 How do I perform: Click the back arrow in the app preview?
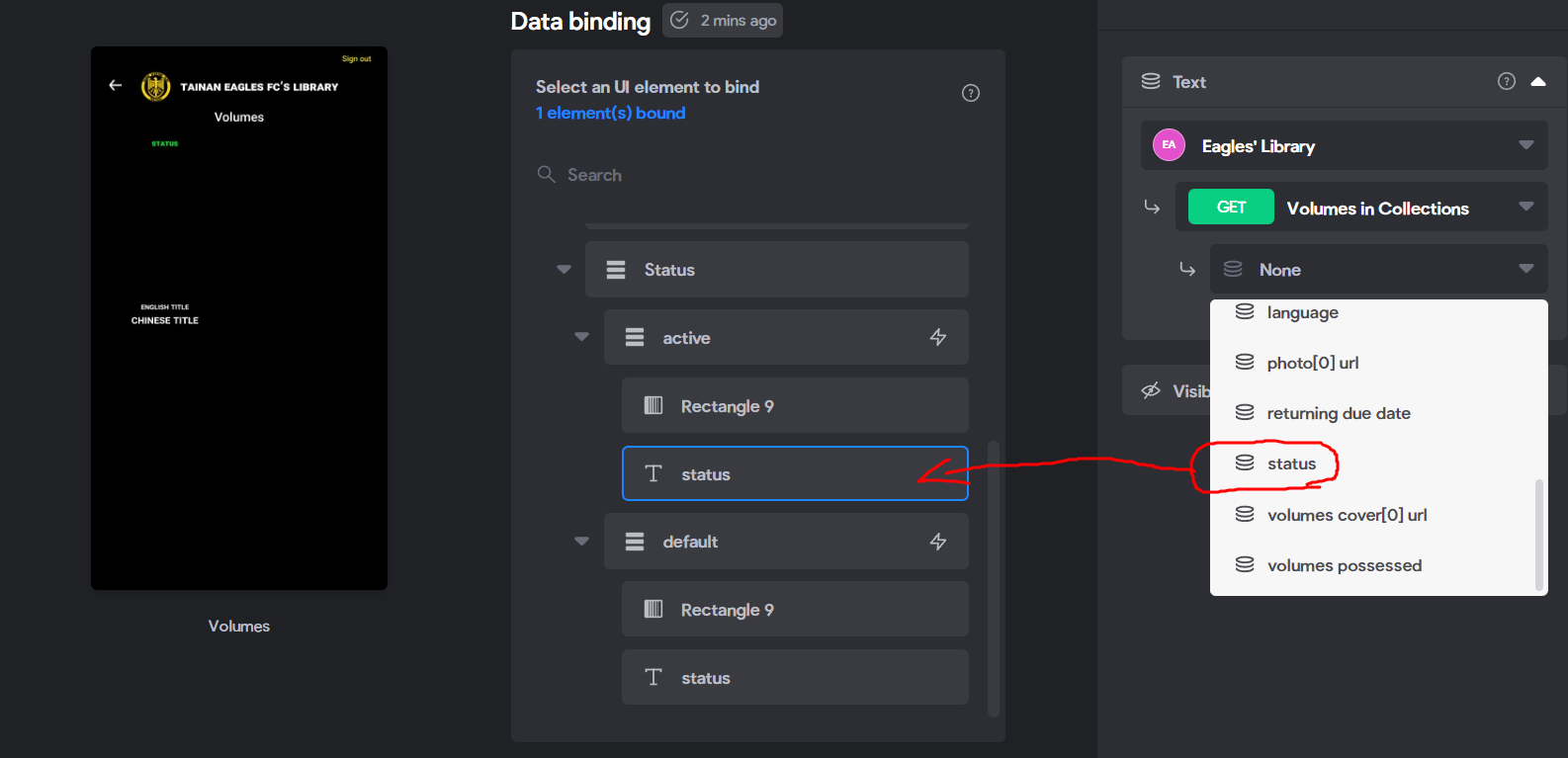tap(116, 85)
